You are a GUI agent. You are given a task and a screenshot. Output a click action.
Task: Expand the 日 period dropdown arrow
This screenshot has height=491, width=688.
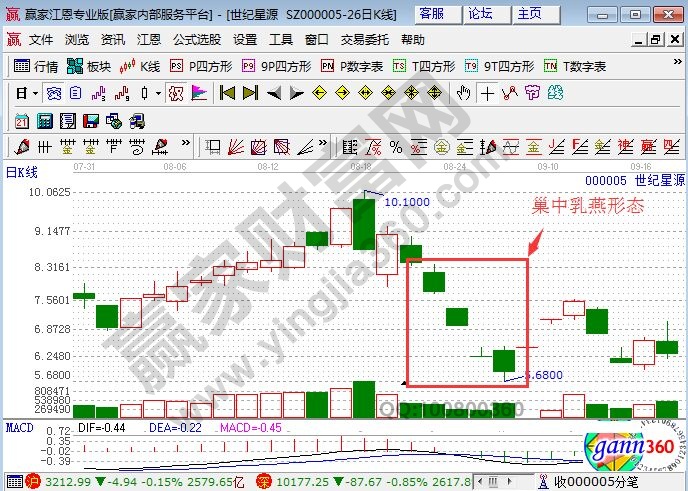(35, 93)
